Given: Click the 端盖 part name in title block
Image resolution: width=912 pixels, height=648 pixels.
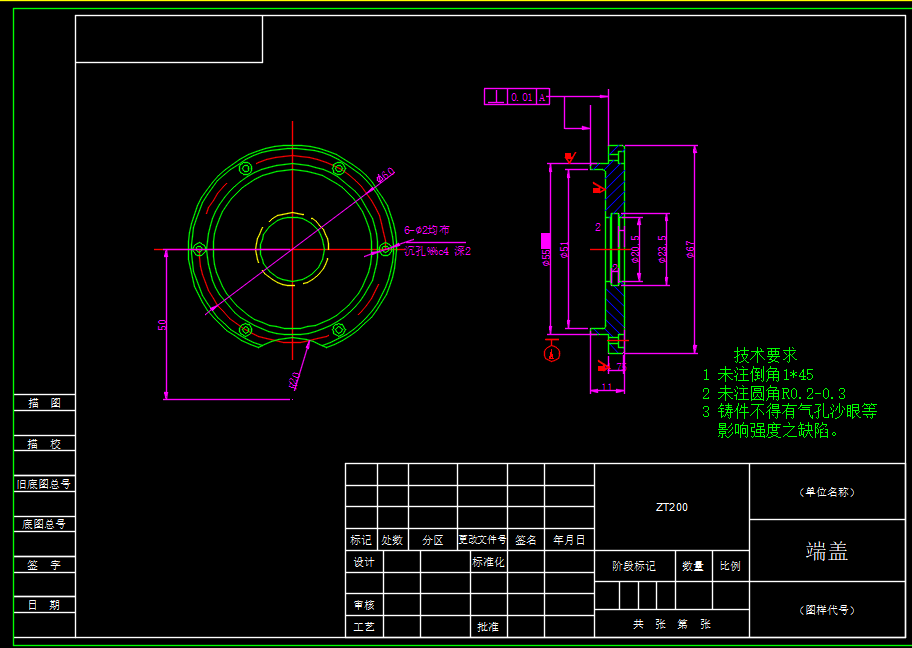Looking at the screenshot, I should (827, 551).
